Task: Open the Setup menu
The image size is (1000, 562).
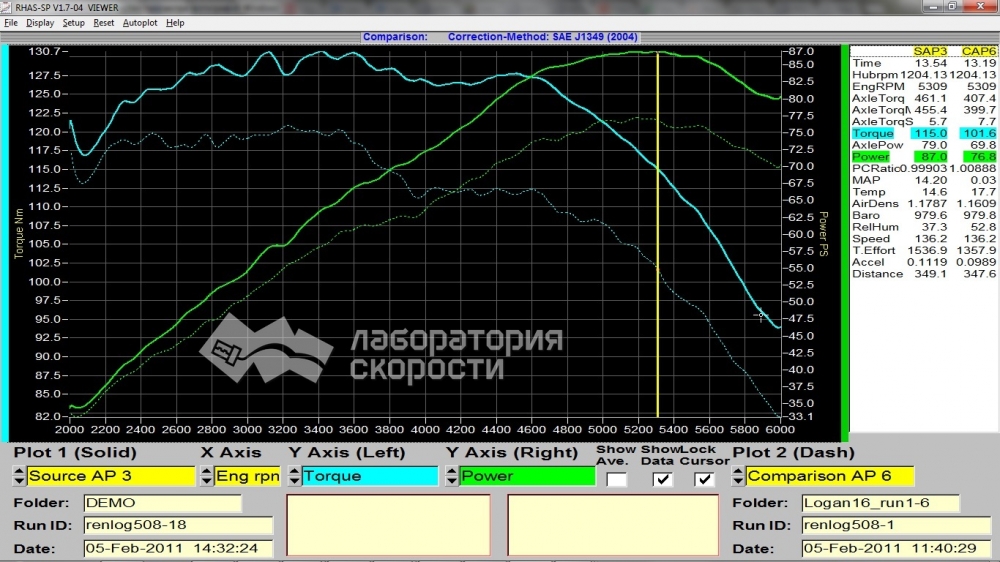Action: [73, 23]
